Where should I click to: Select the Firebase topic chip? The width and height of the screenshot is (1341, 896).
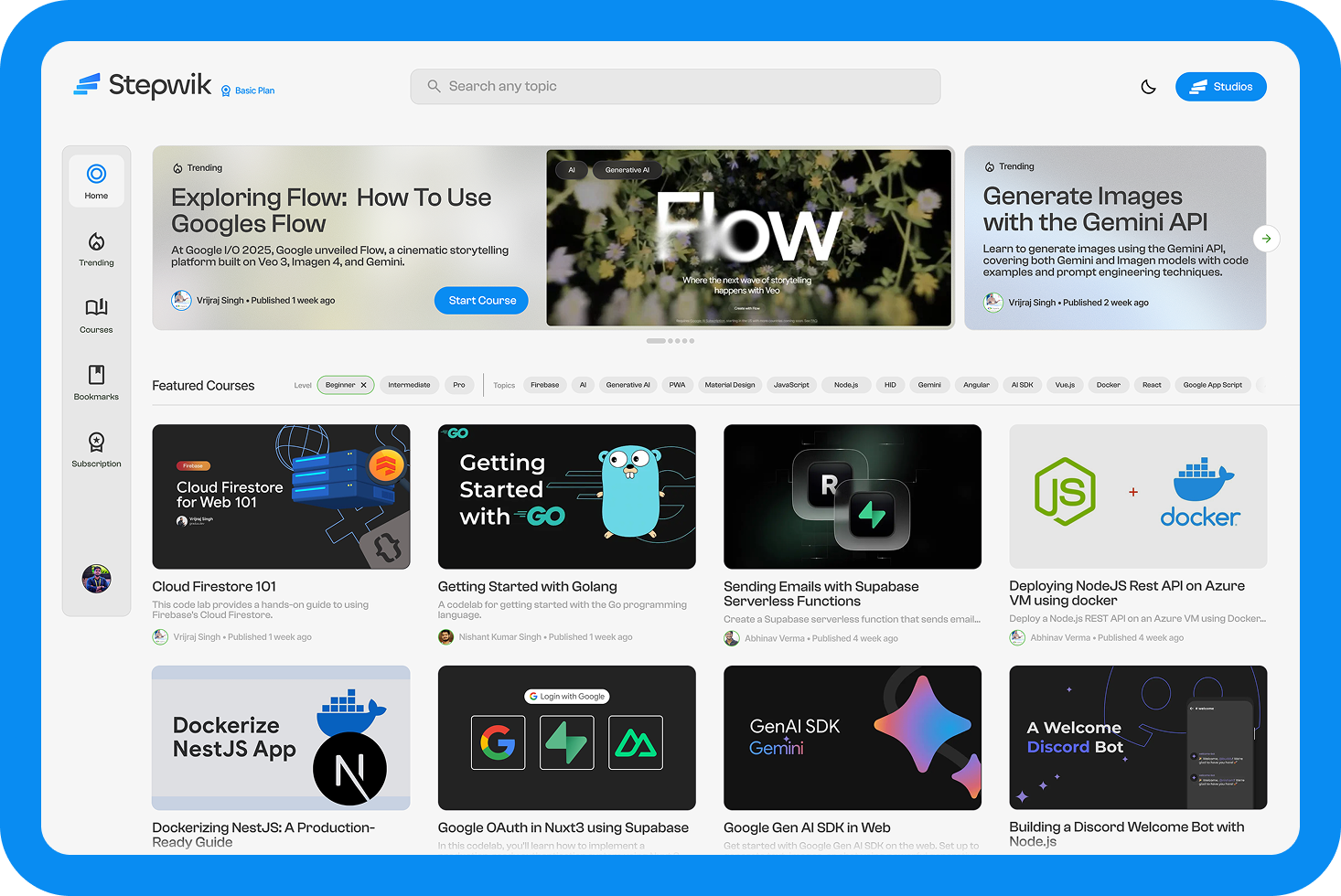coord(544,385)
